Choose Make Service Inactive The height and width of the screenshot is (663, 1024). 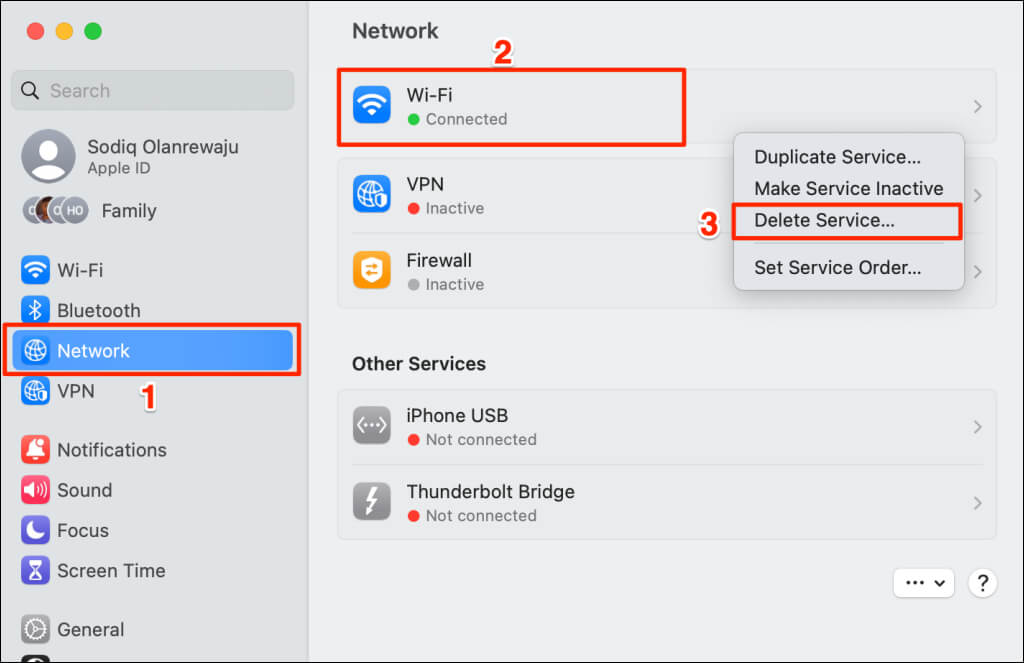[848, 188]
